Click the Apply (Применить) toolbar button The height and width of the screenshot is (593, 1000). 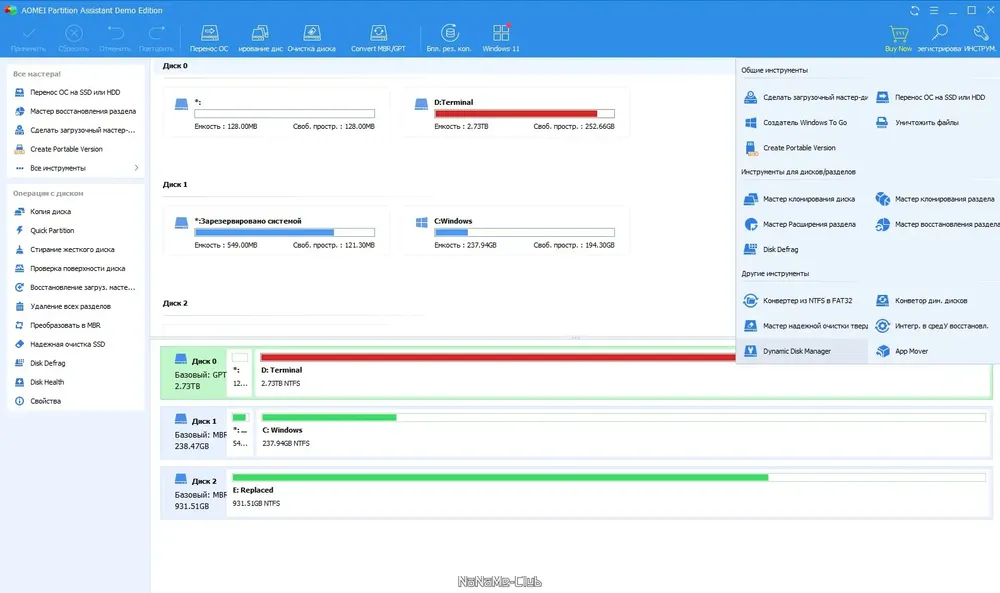tap(29, 38)
